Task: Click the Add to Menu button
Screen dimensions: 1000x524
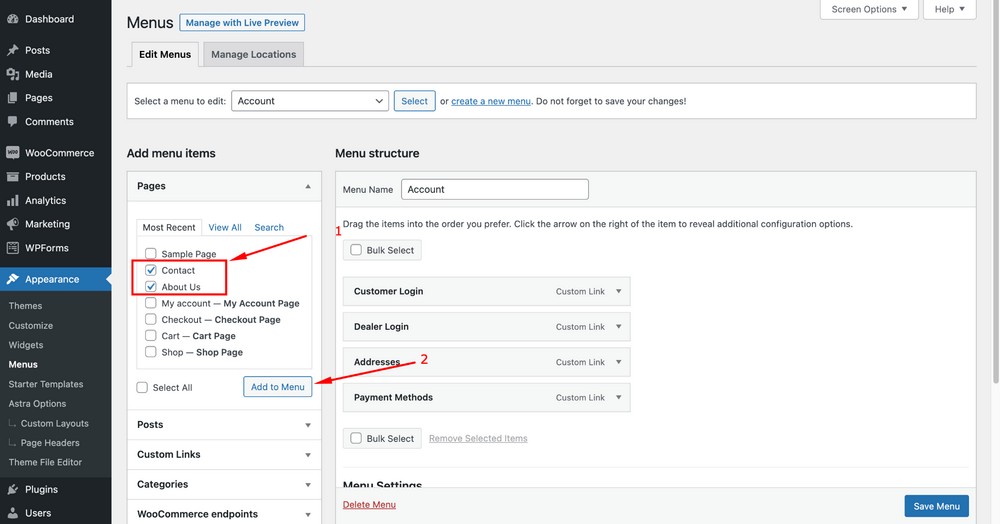Action: click(x=277, y=387)
